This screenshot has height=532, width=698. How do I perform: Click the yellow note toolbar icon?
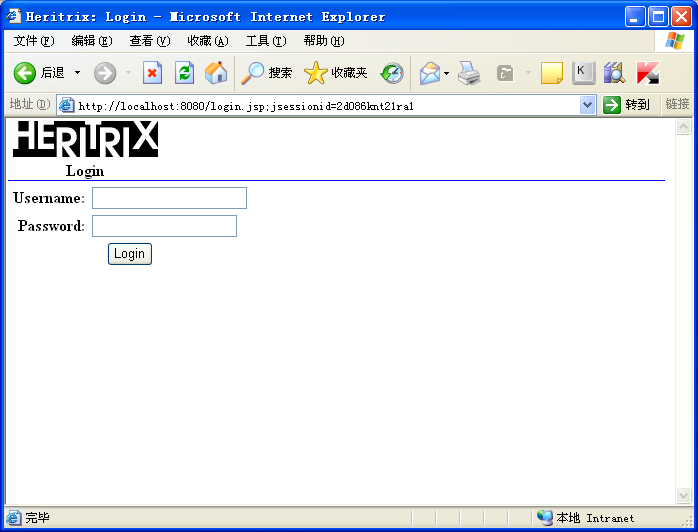pyautogui.click(x=552, y=73)
